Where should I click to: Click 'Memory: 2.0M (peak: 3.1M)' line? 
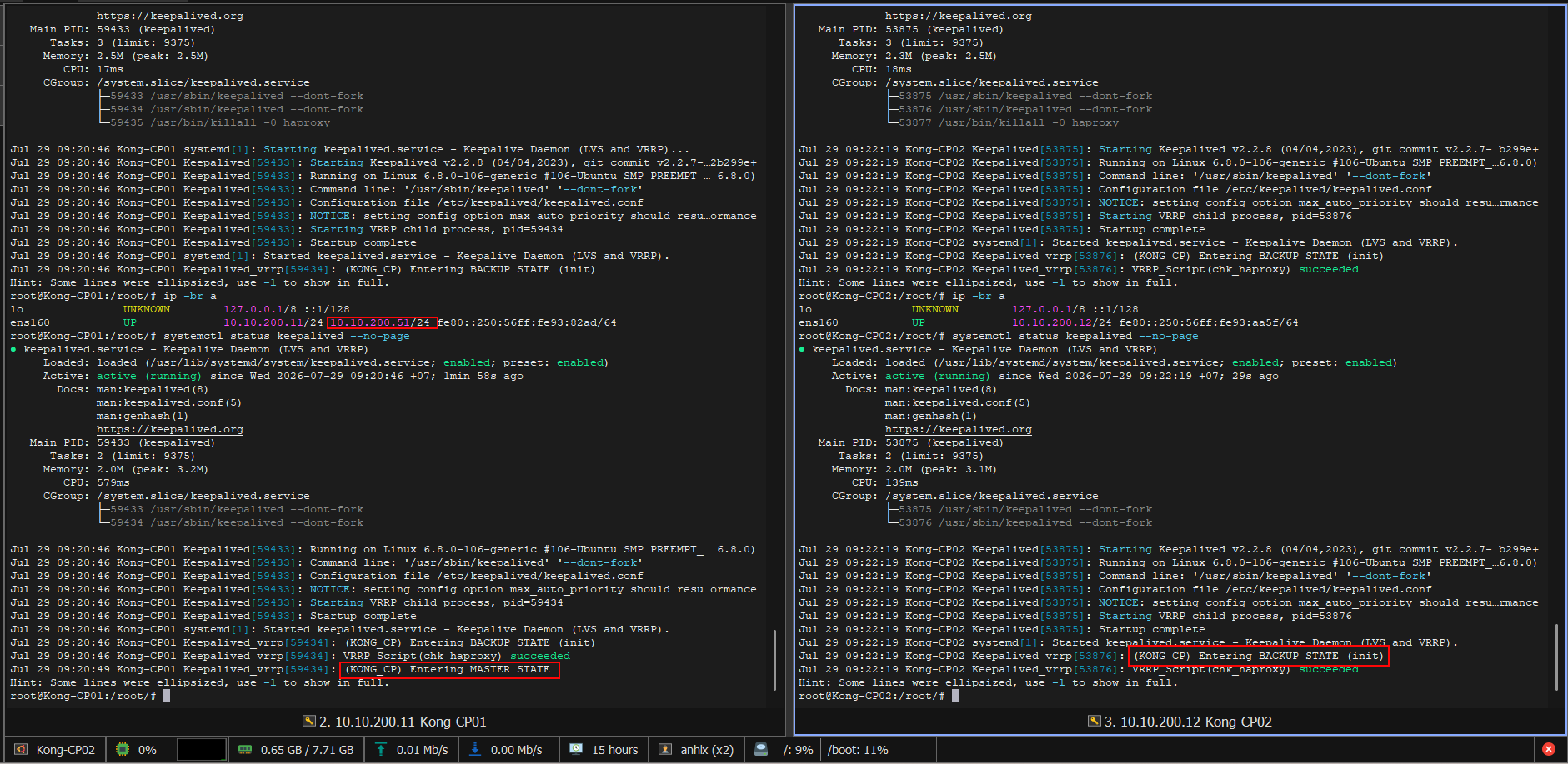coord(914,469)
